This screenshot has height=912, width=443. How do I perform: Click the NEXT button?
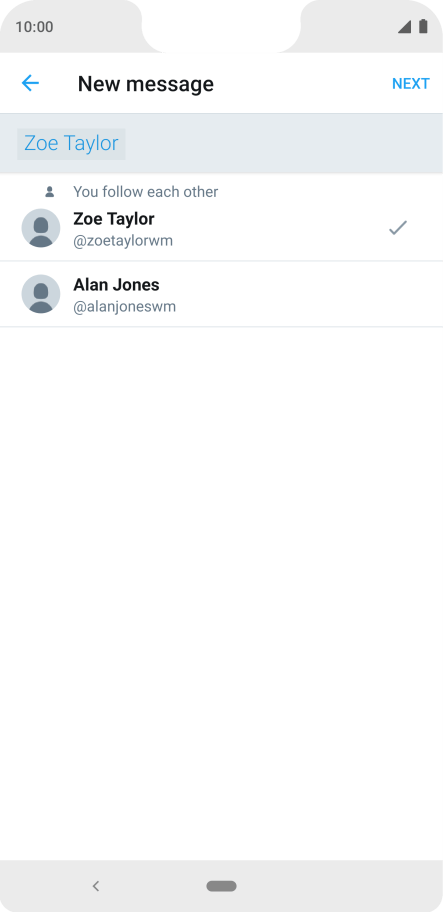tap(410, 84)
